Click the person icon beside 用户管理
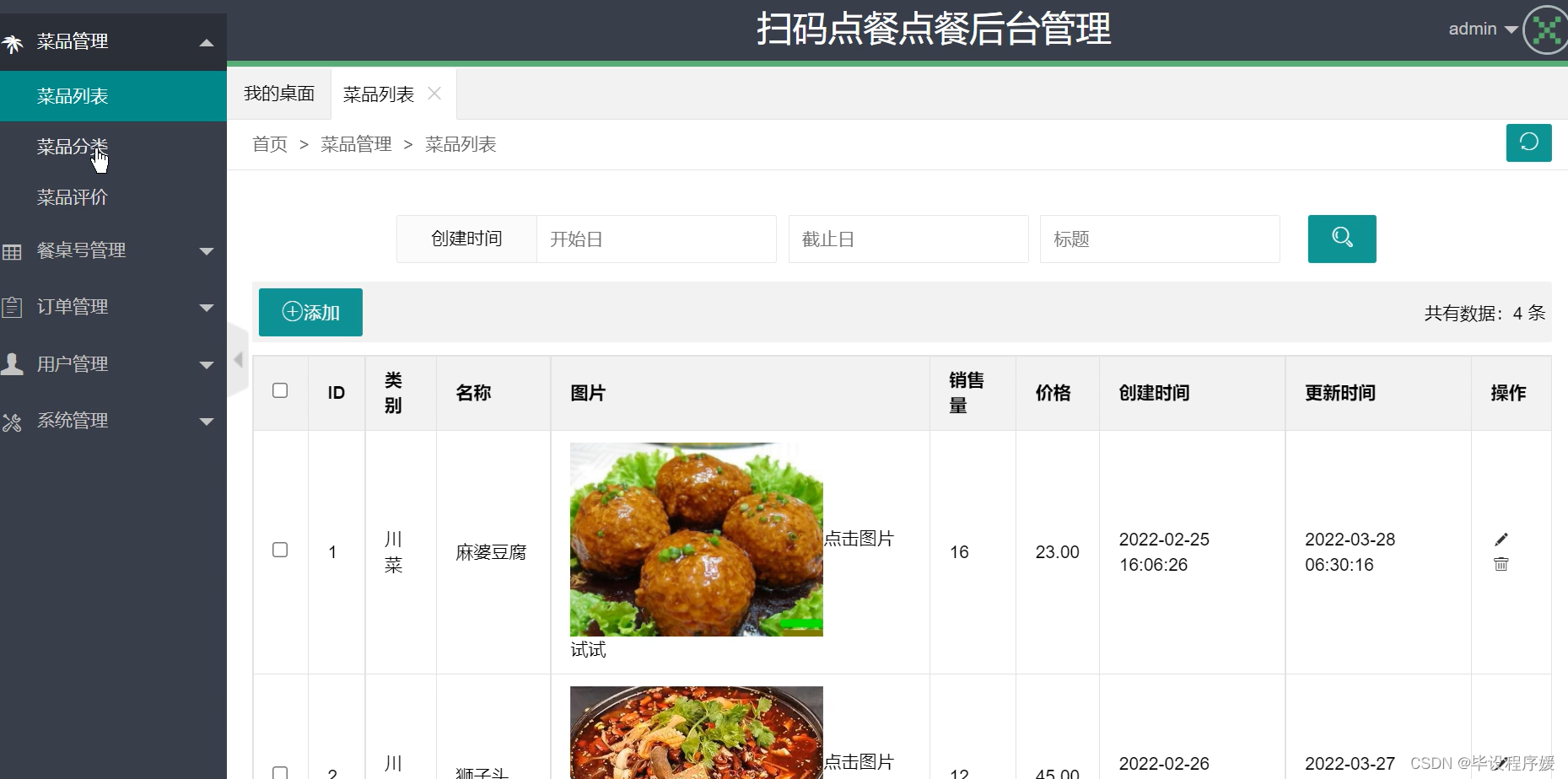1568x779 pixels. tap(12, 364)
